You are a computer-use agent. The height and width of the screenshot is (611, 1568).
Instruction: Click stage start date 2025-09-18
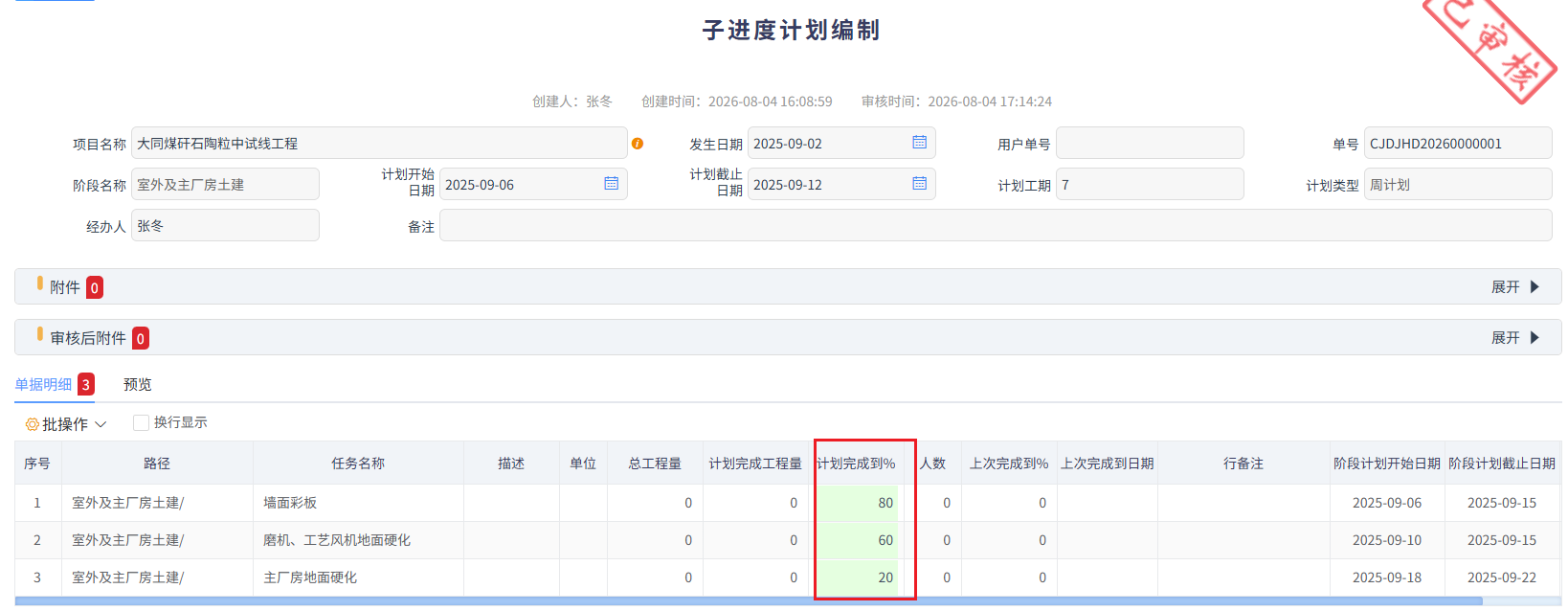click(1387, 577)
